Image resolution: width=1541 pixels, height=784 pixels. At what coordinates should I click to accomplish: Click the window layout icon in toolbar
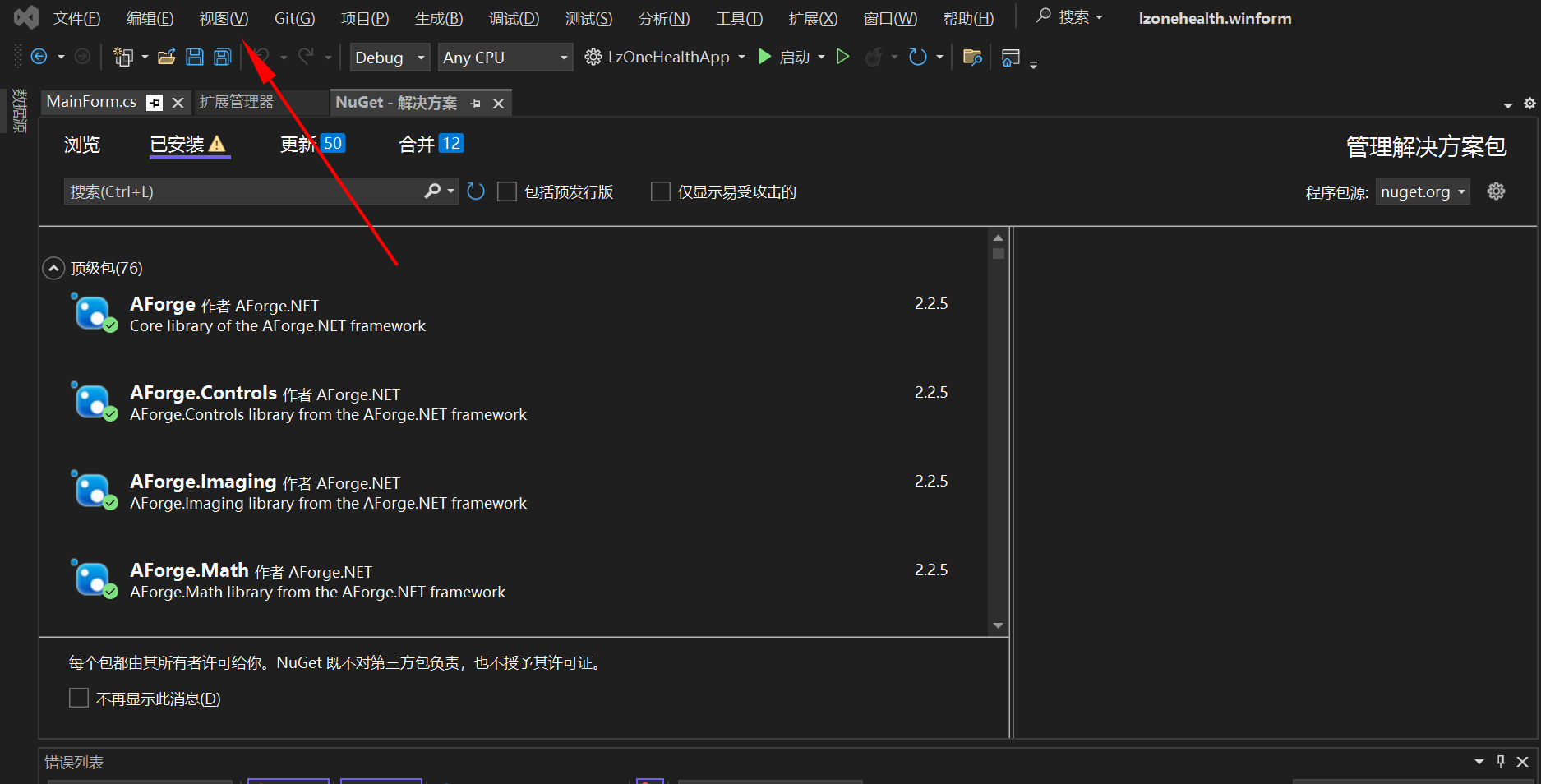1011,57
